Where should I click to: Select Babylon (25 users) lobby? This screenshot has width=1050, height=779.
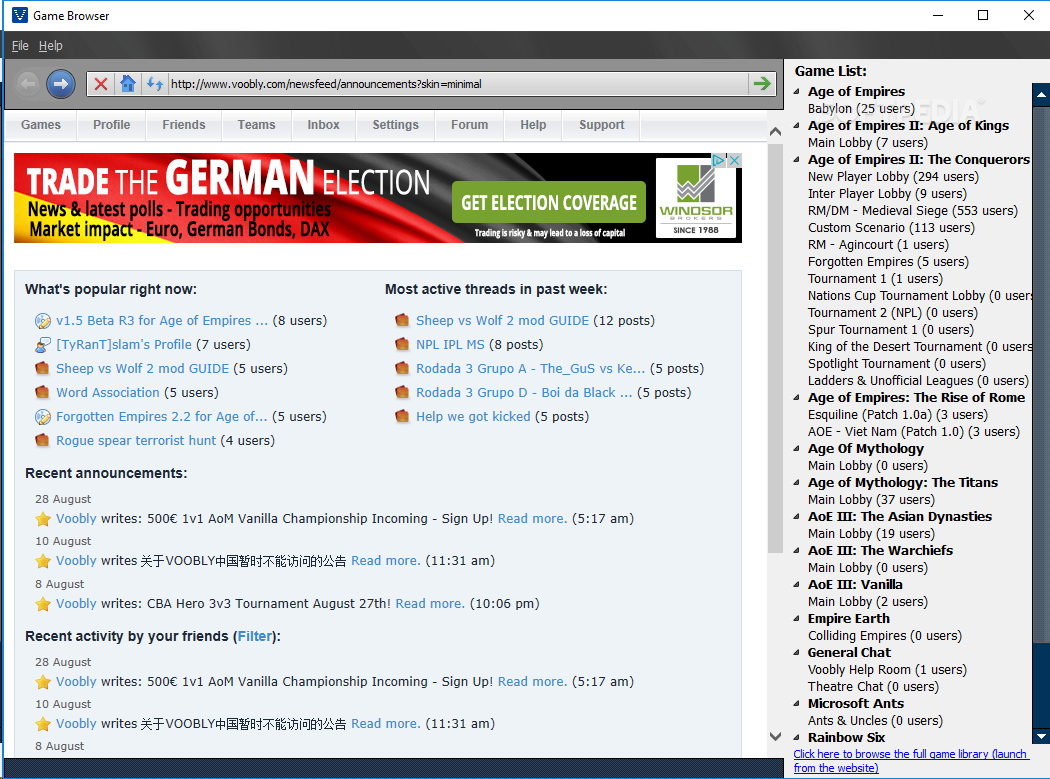[861, 109]
